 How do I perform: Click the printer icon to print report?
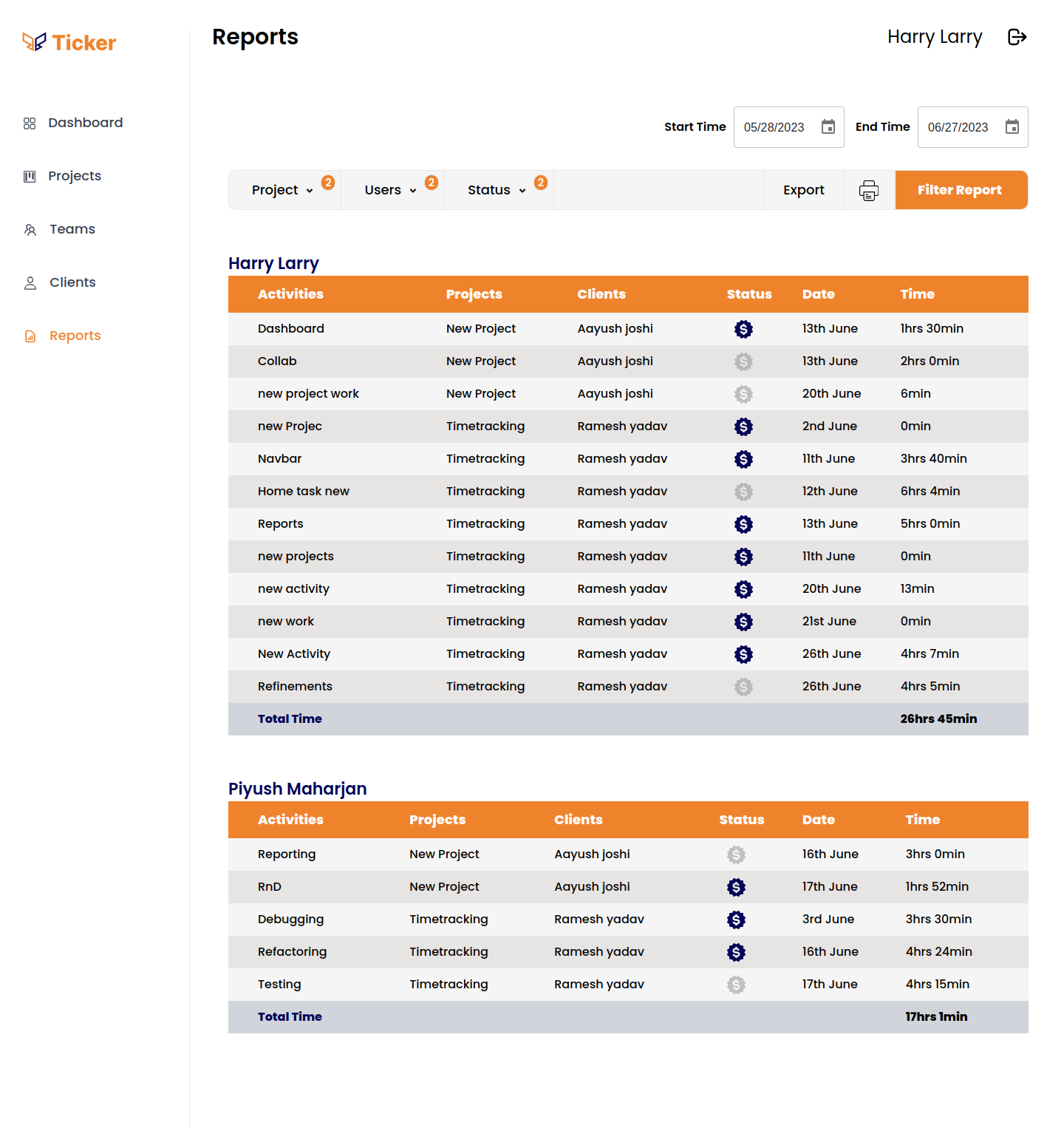pos(869,191)
